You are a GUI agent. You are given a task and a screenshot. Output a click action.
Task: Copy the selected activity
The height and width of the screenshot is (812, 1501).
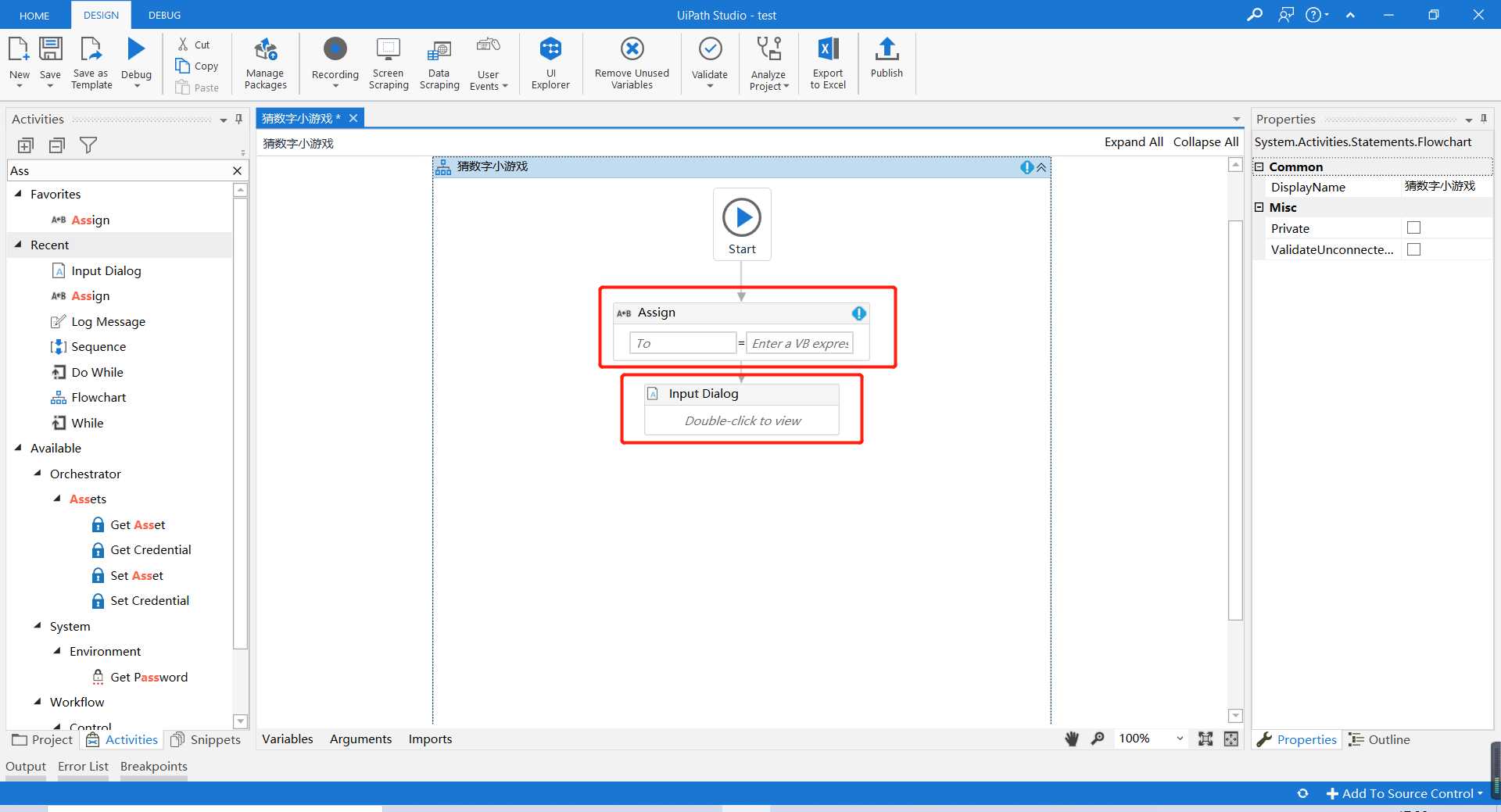pos(197,66)
